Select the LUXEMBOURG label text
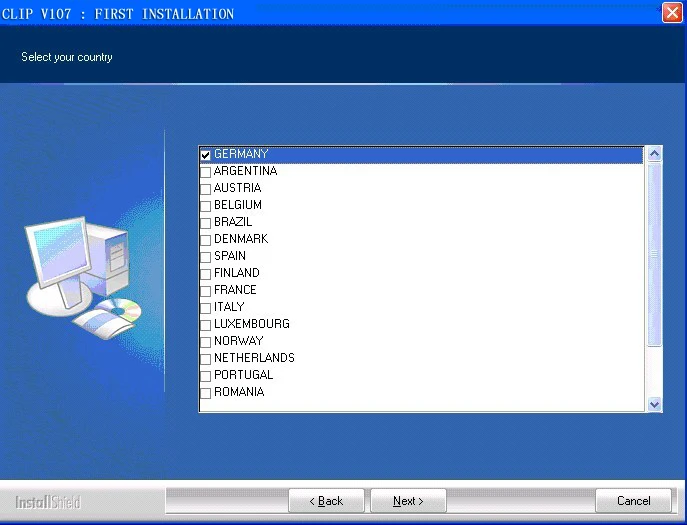 pos(252,324)
